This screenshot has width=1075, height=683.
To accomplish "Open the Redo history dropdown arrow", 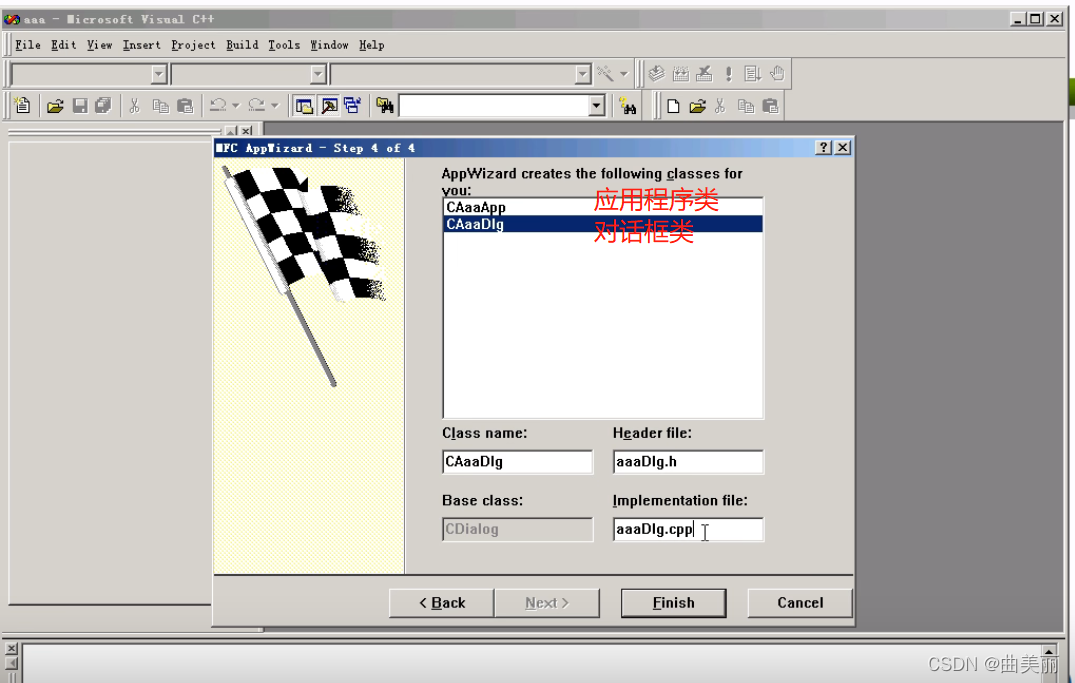I will (x=275, y=106).
